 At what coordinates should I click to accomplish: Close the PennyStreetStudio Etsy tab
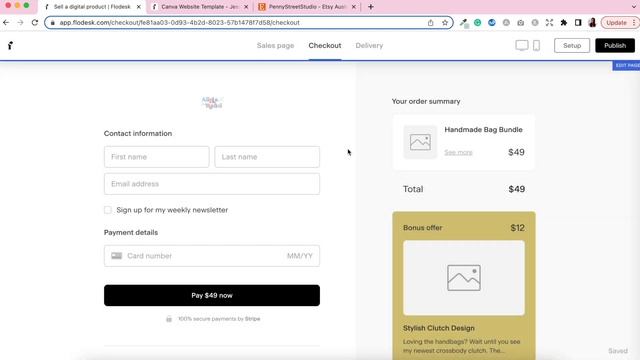tap(354, 7)
